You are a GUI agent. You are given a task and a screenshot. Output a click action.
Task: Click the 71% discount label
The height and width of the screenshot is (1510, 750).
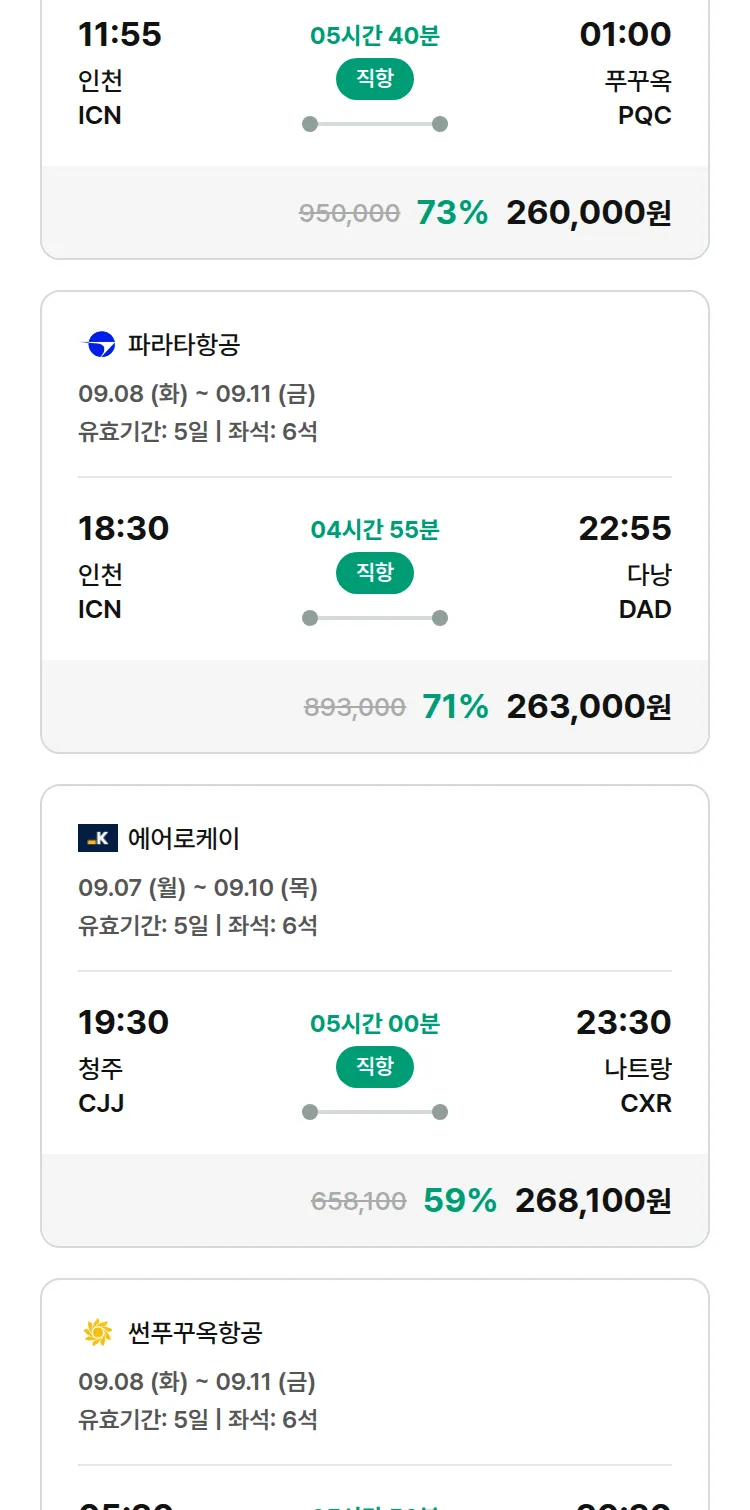click(x=455, y=707)
